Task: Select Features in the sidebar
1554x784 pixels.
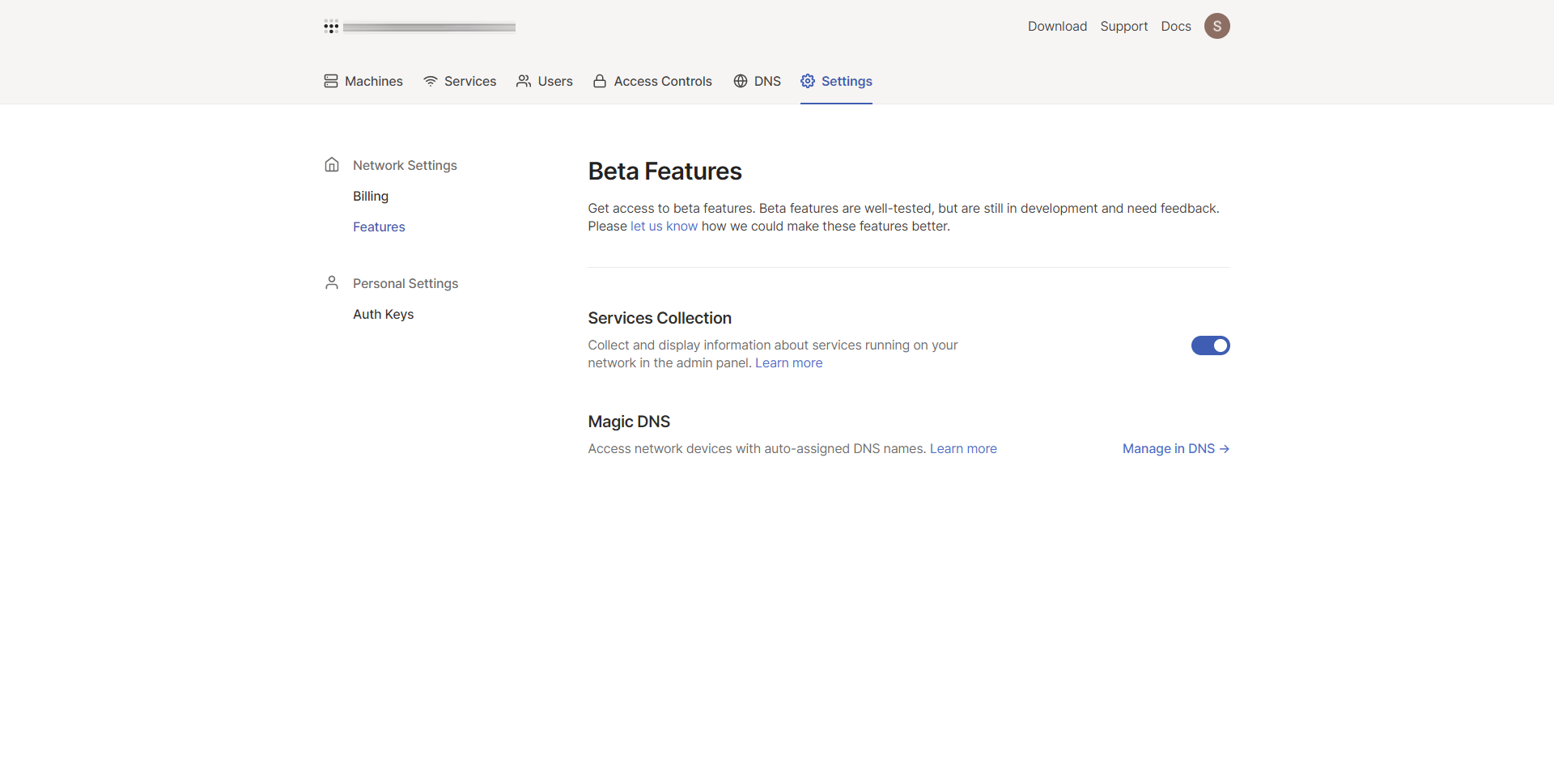Action: coord(379,227)
